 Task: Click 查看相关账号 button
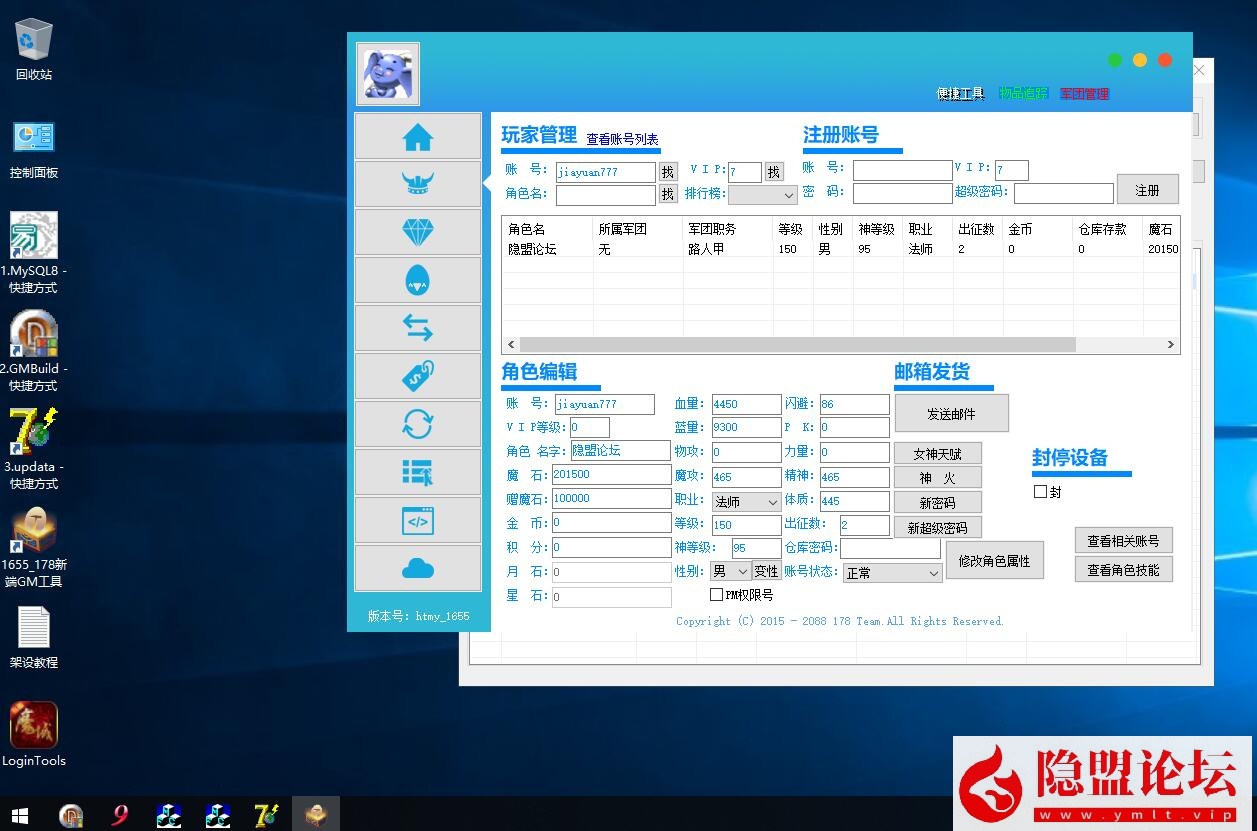point(1123,540)
